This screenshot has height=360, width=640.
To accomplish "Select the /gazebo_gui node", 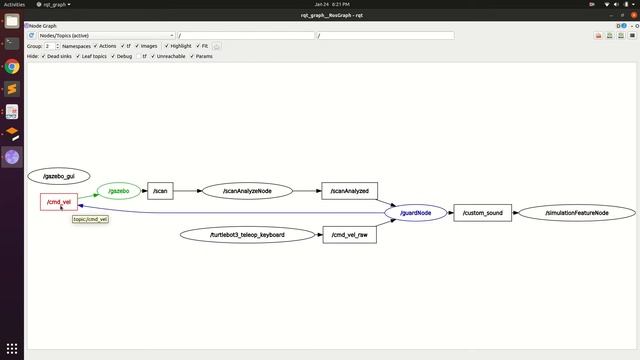I will point(59,176).
